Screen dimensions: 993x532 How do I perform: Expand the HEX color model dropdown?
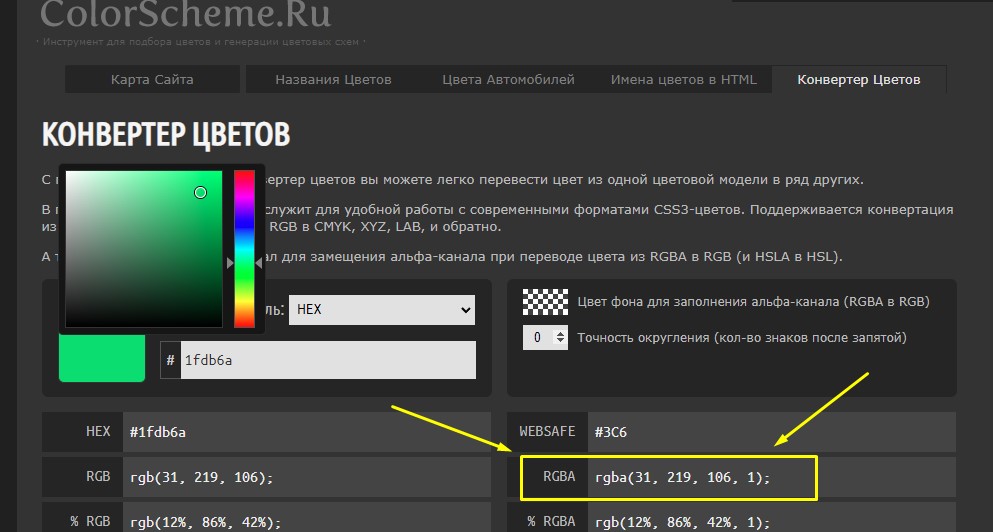[382, 310]
